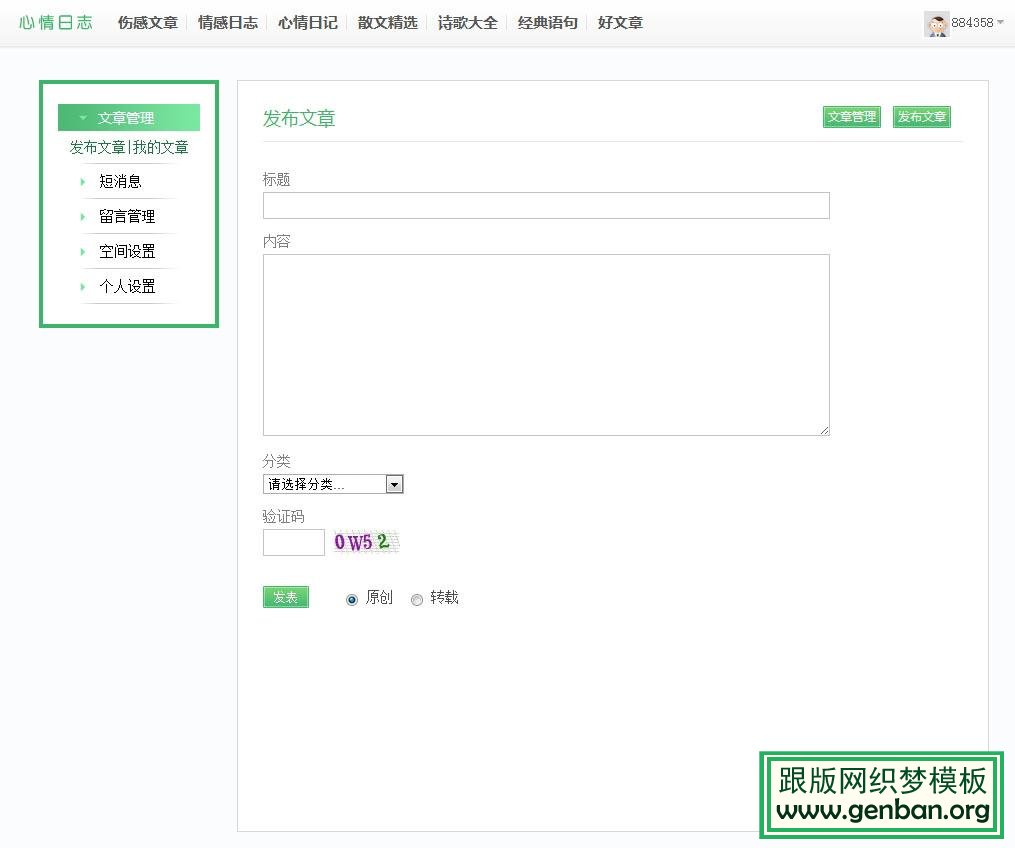The width and height of the screenshot is (1015, 848).
Task: Click the green 文章管理 button
Action: (851, 117)
